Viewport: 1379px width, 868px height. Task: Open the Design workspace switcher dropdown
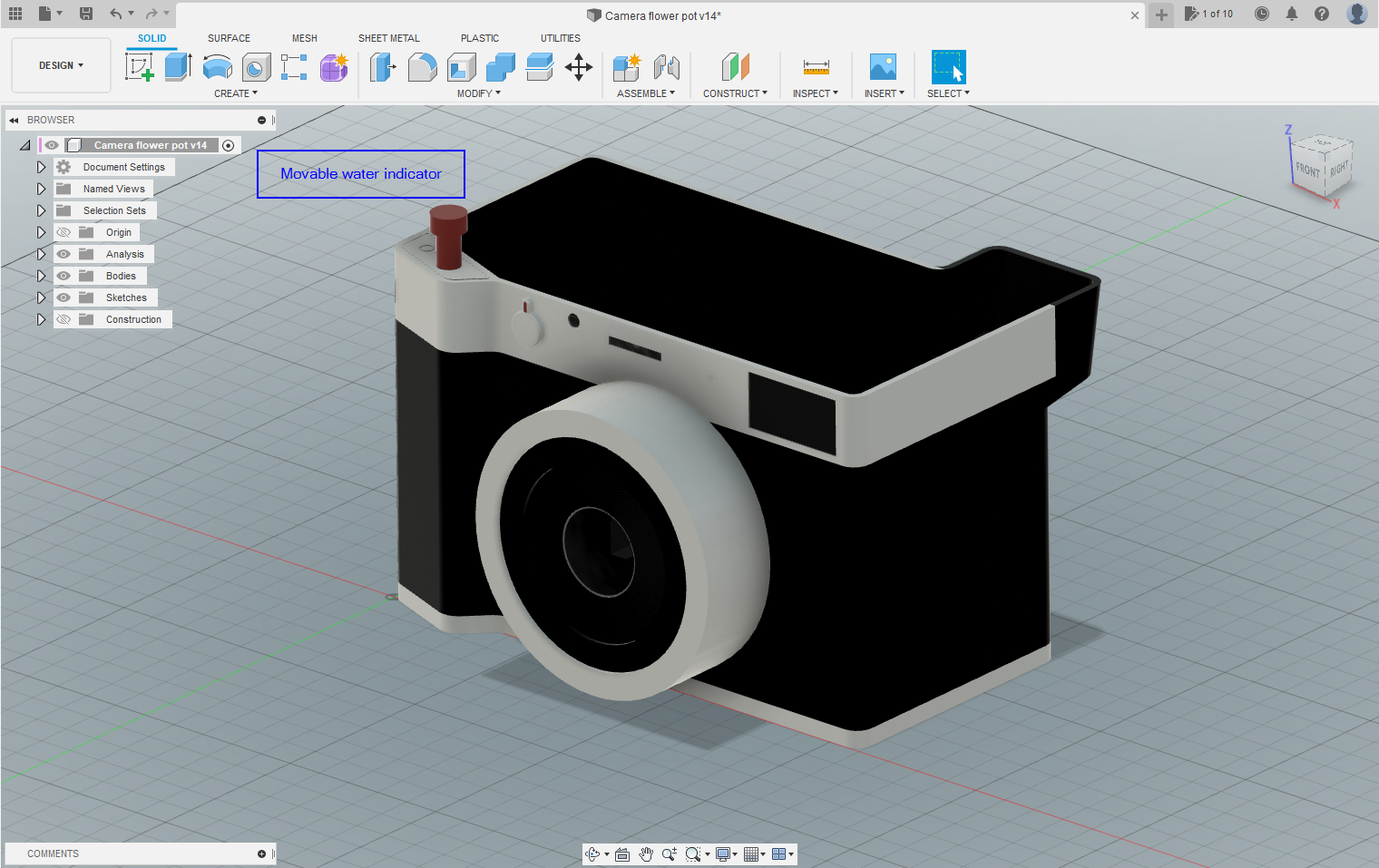click(x=61, y=64)
